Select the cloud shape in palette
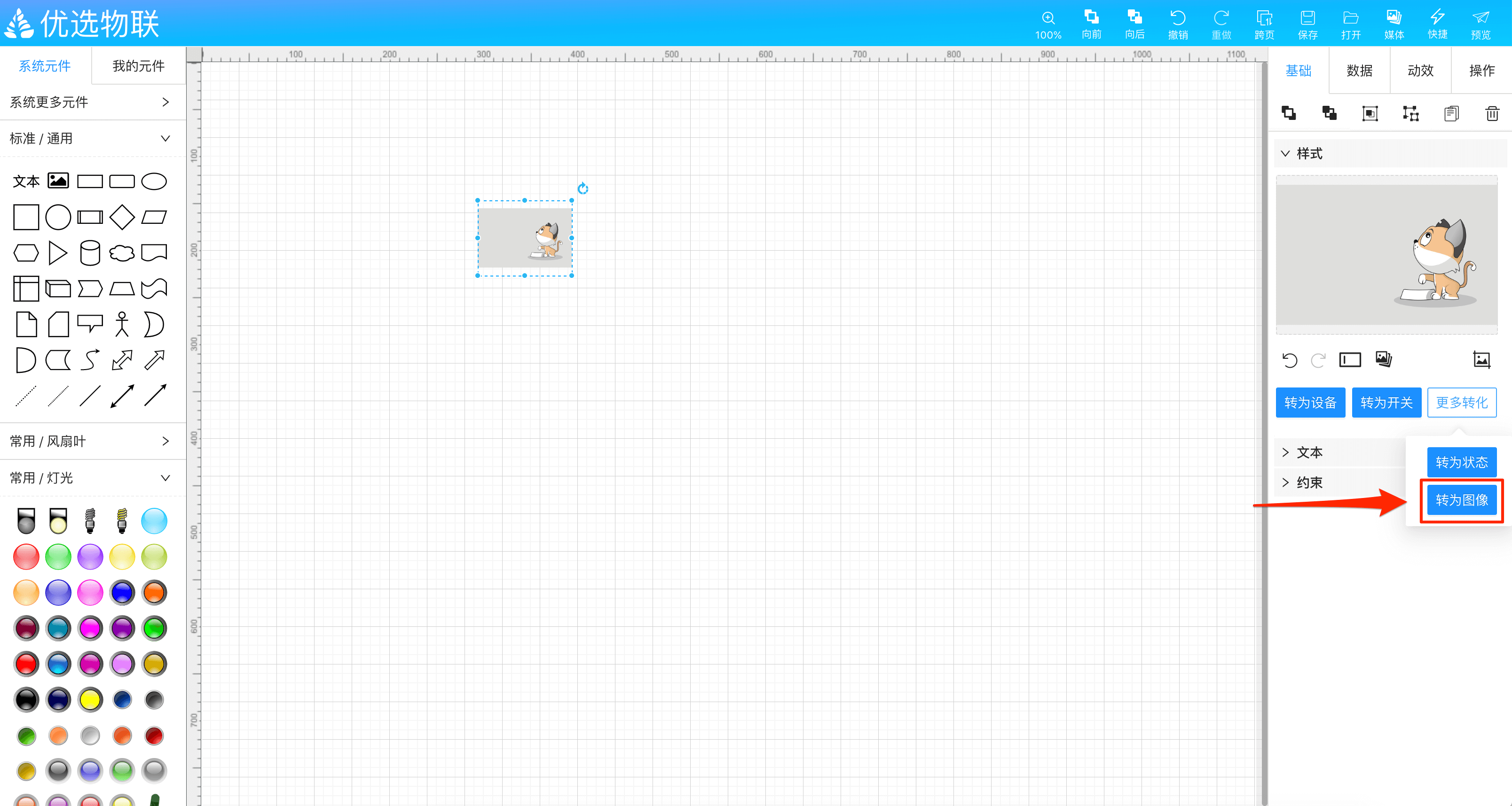 click(122, 253)
